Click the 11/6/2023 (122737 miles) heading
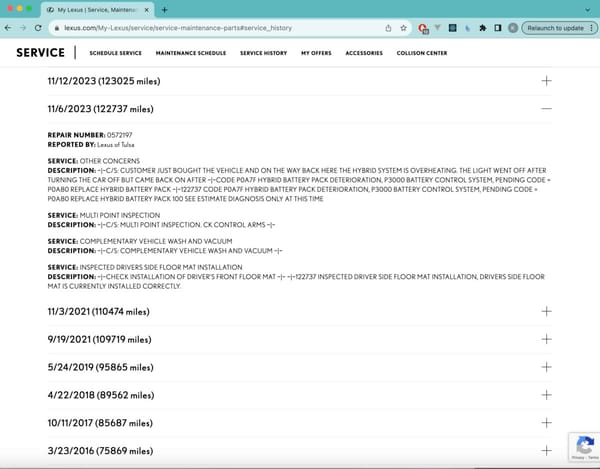Viewport: 600px width, 469px height. tap(100, 109)
